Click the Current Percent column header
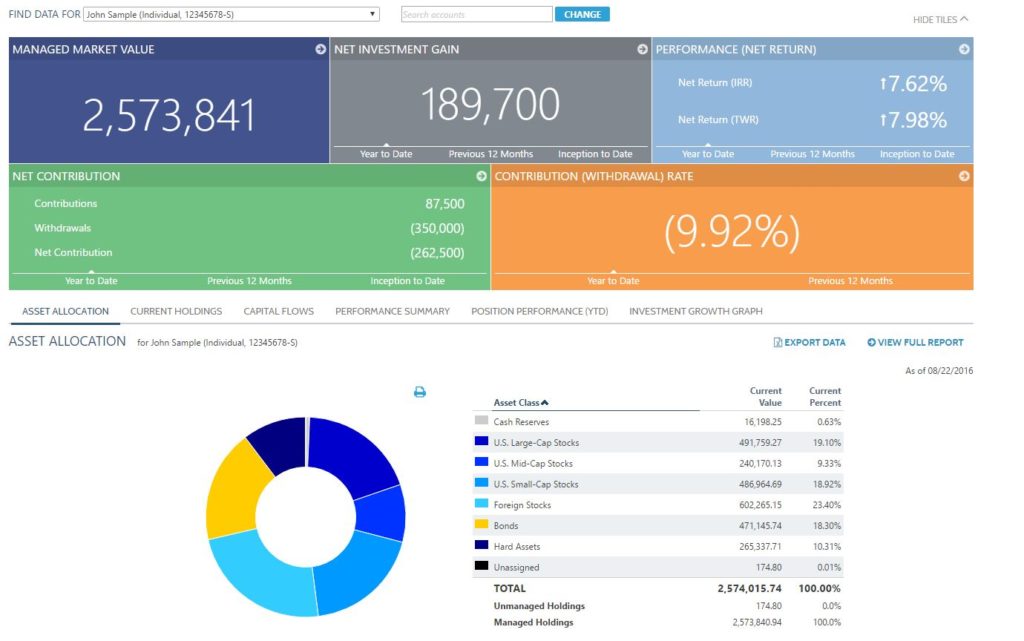 coord(825,396)
